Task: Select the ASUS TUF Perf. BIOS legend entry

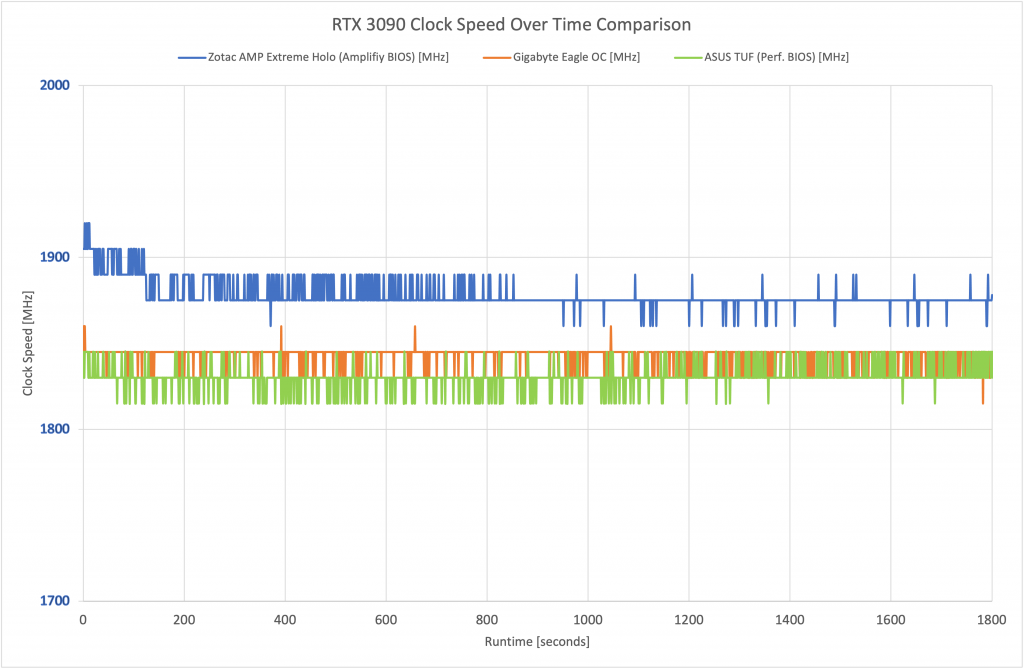Action: coord(761,57)
